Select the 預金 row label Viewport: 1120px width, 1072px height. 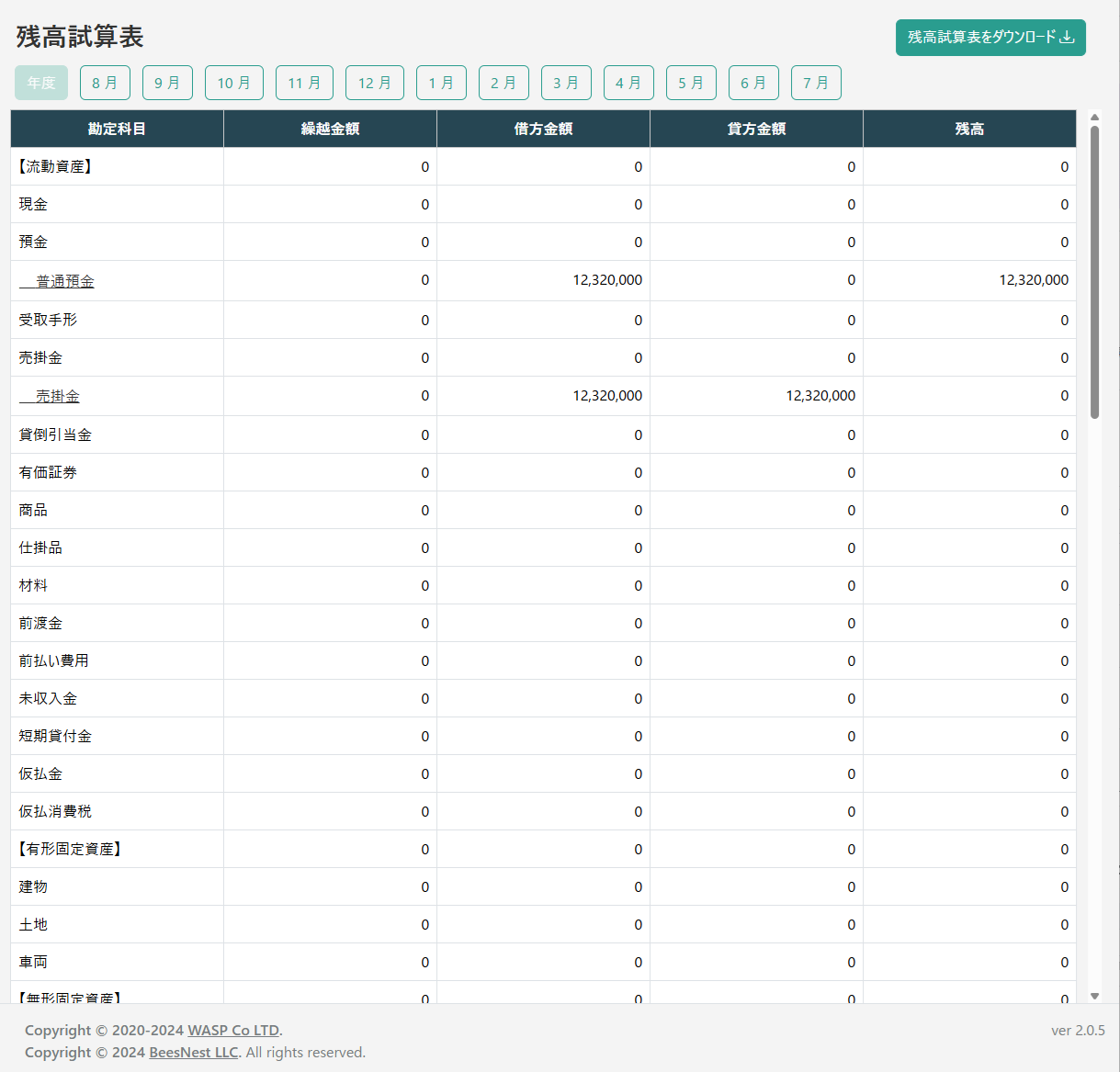(x=33, y=242)
